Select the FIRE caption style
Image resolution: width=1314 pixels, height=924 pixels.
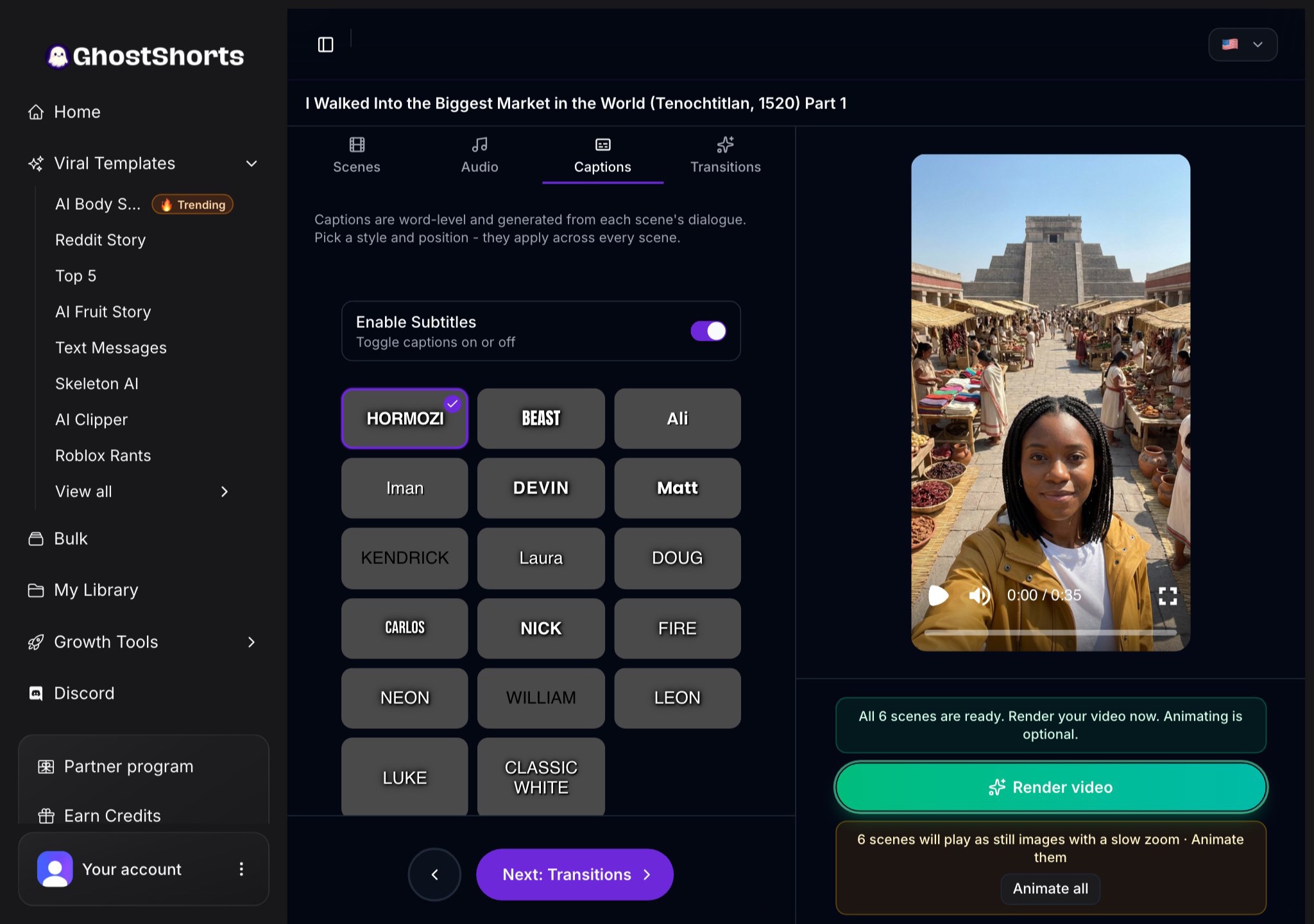678,628
